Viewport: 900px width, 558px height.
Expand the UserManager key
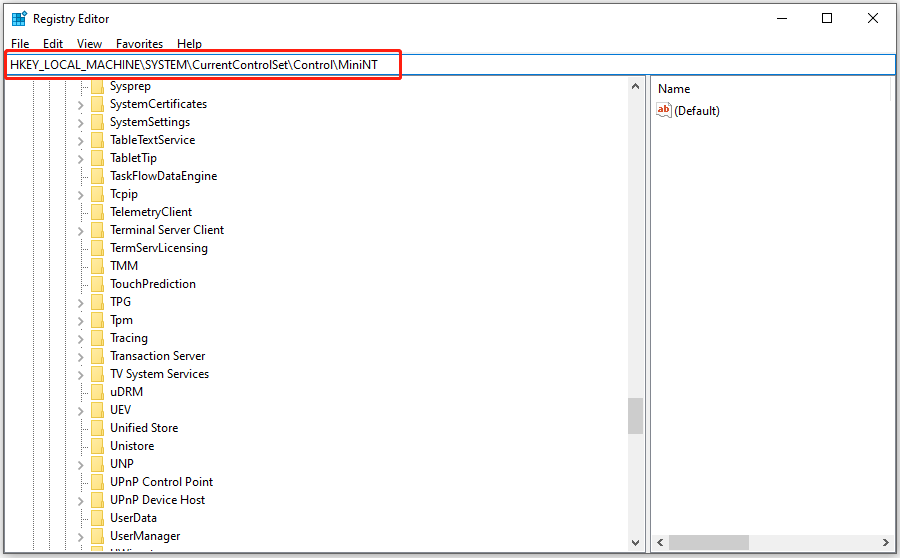coord(80,537)
